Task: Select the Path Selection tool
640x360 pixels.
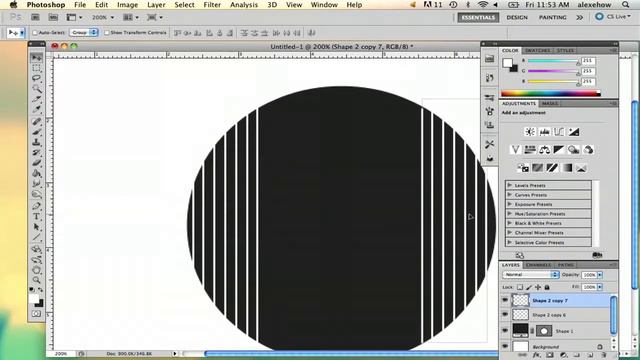Action: coord(36,227)
